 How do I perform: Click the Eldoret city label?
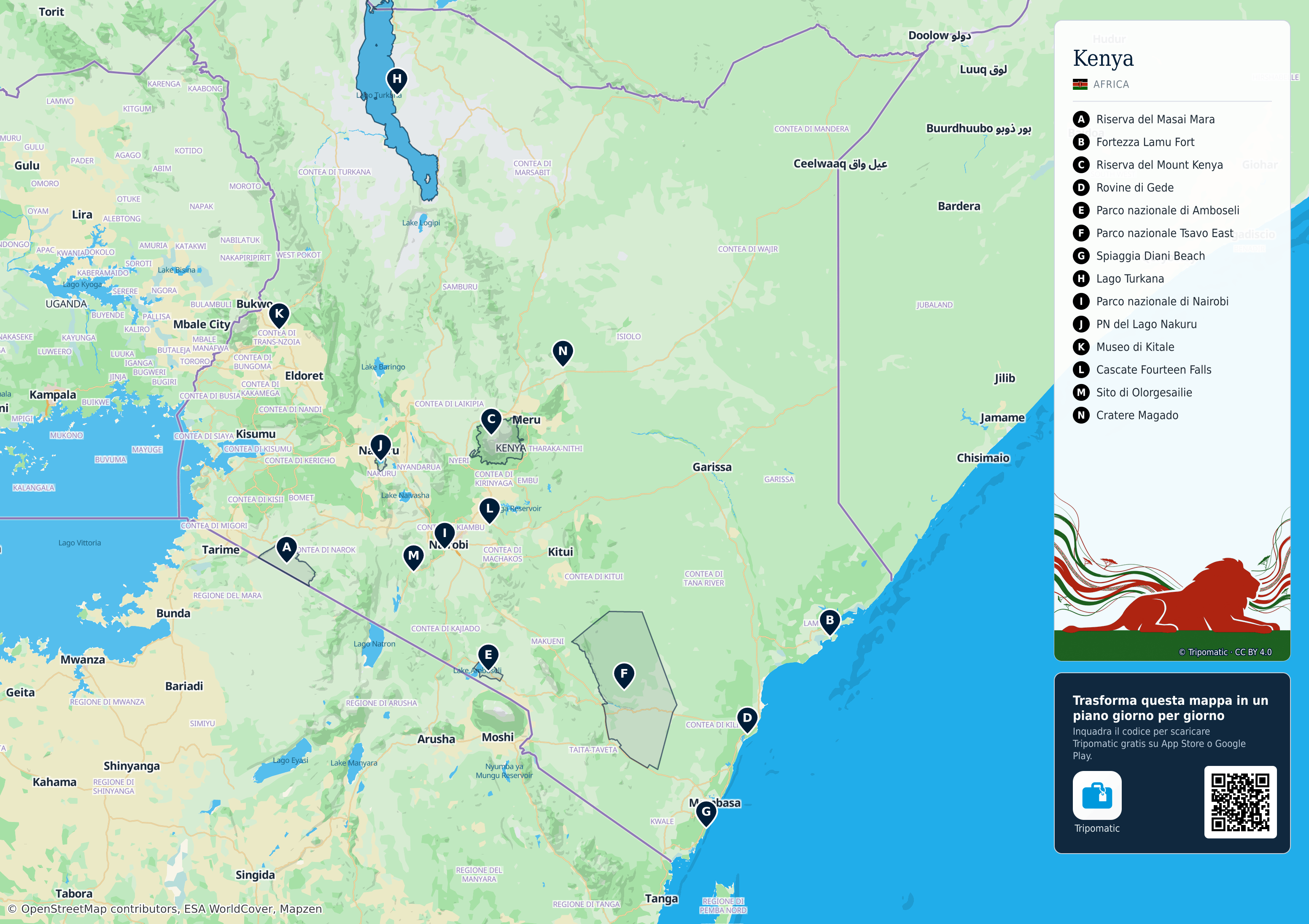click(x=304, y=376)
